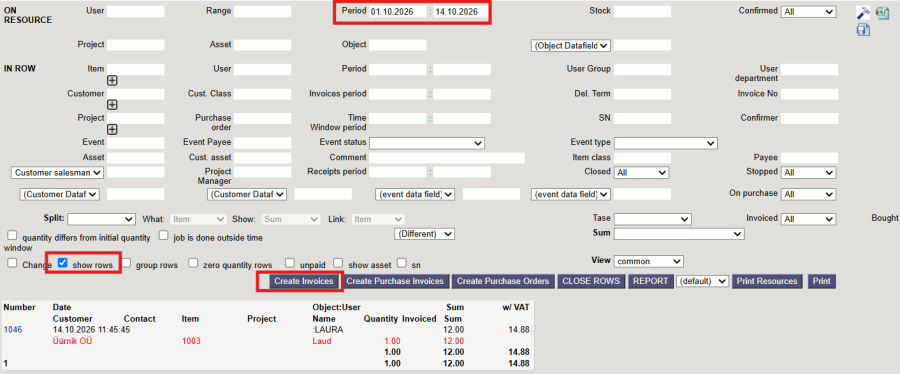Image resolution: width=900 pixels, height=374 pixels.
Task: Click the Period start date 01.10.2026 field
Action: (398, 11)
